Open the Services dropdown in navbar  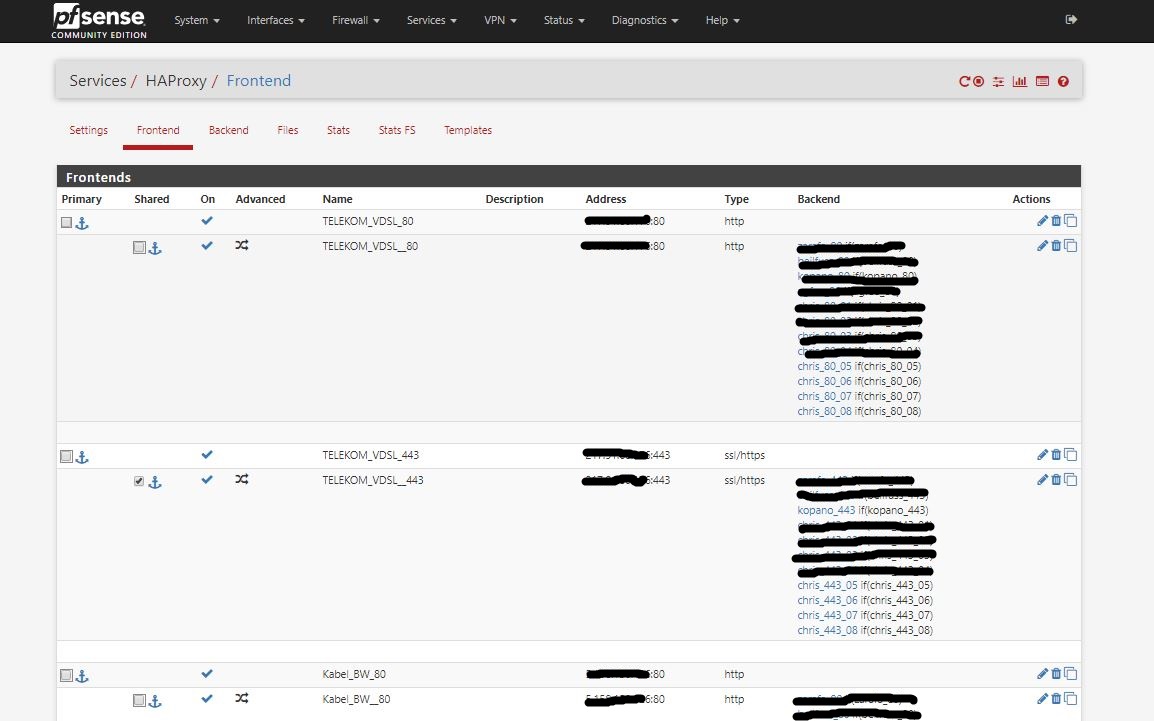432,20
